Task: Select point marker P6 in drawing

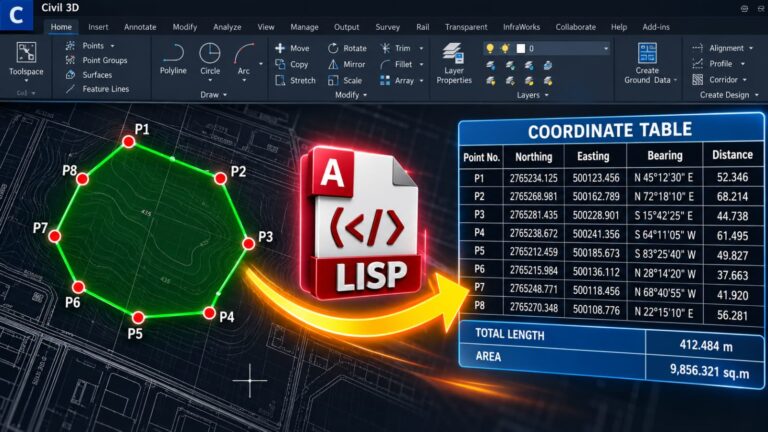Action: [78, 287]
